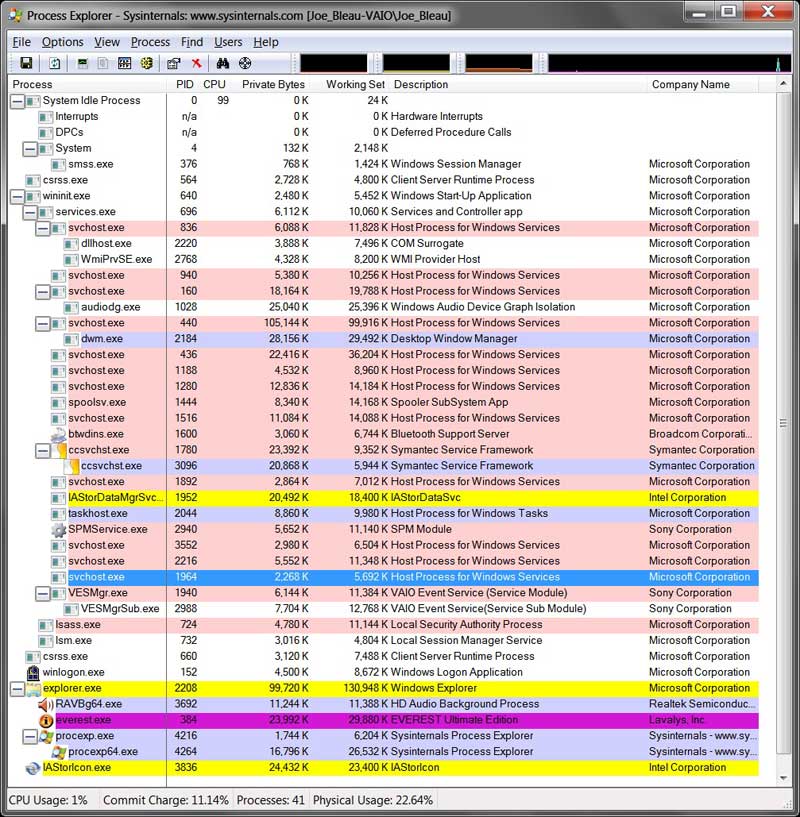This screenshot has width=800, height=817.
Task: Sort by the CPU column header
Action: (x=215, y=84)
